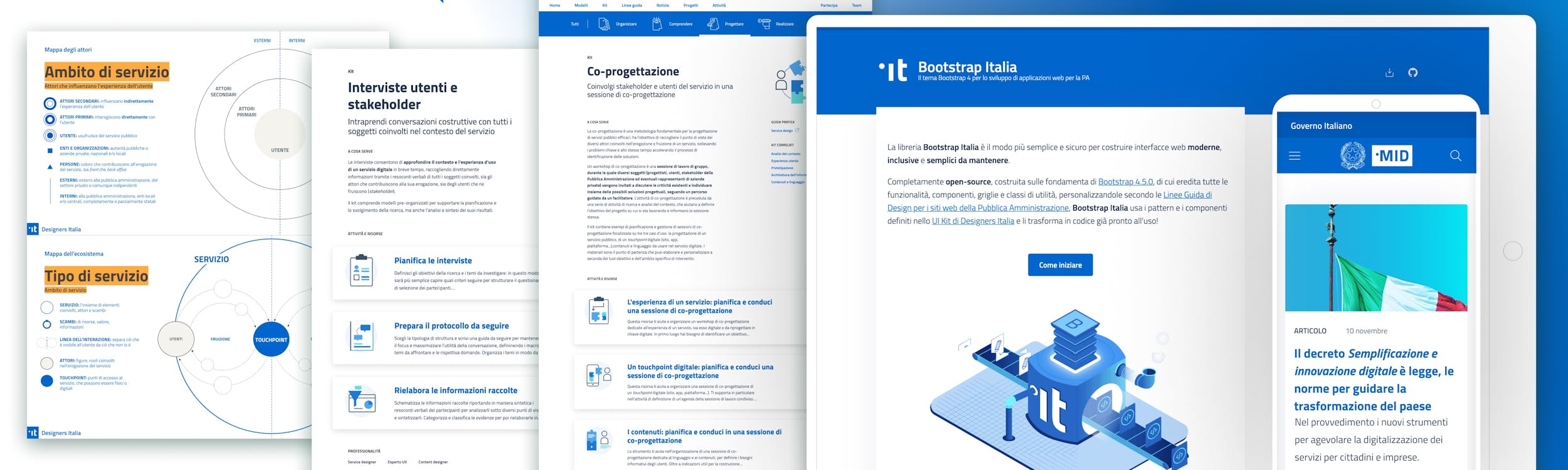Open the UI Kit di Designers Italia link

[x=973, y=221]
